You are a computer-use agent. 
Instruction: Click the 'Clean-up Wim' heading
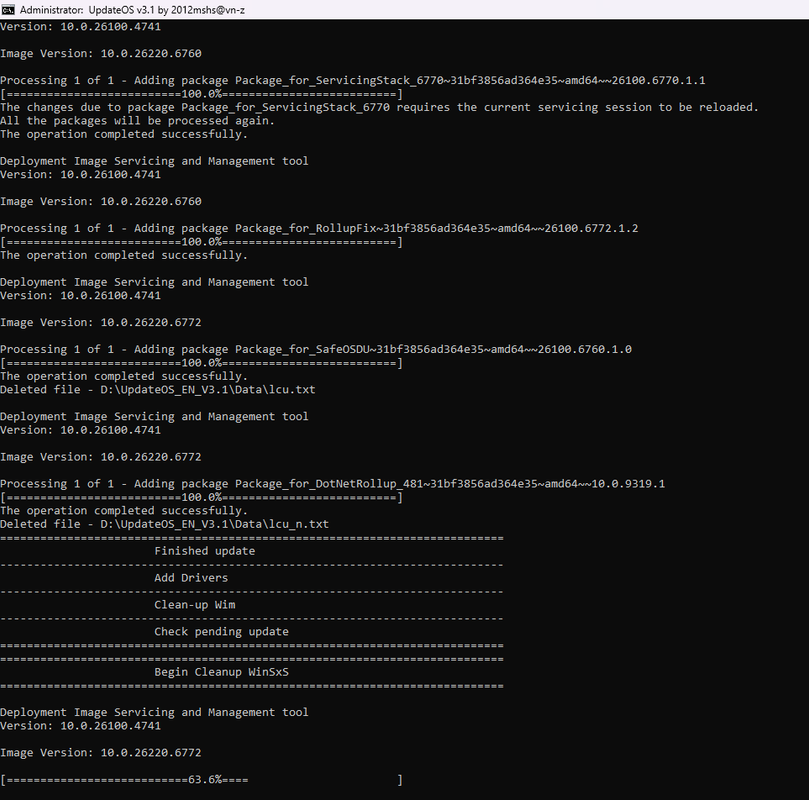pos(195,605)
